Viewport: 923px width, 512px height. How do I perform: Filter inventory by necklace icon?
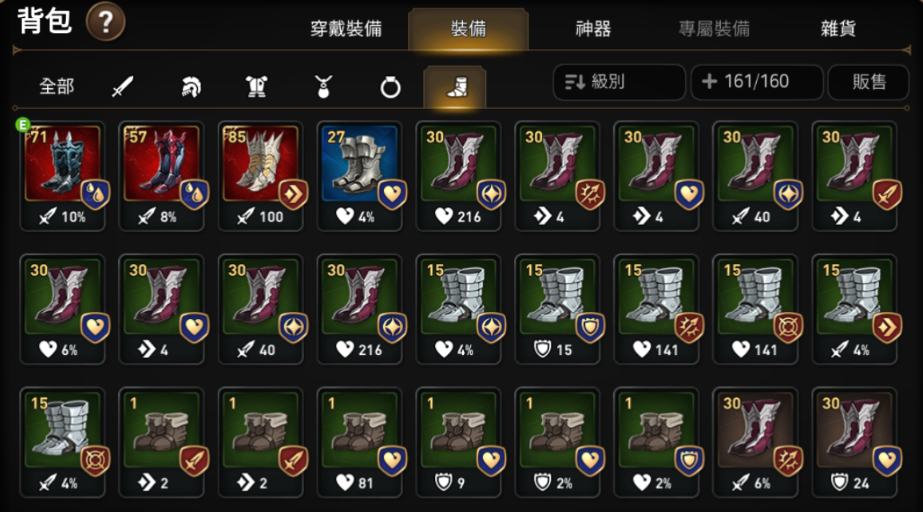tap(323, 87)
